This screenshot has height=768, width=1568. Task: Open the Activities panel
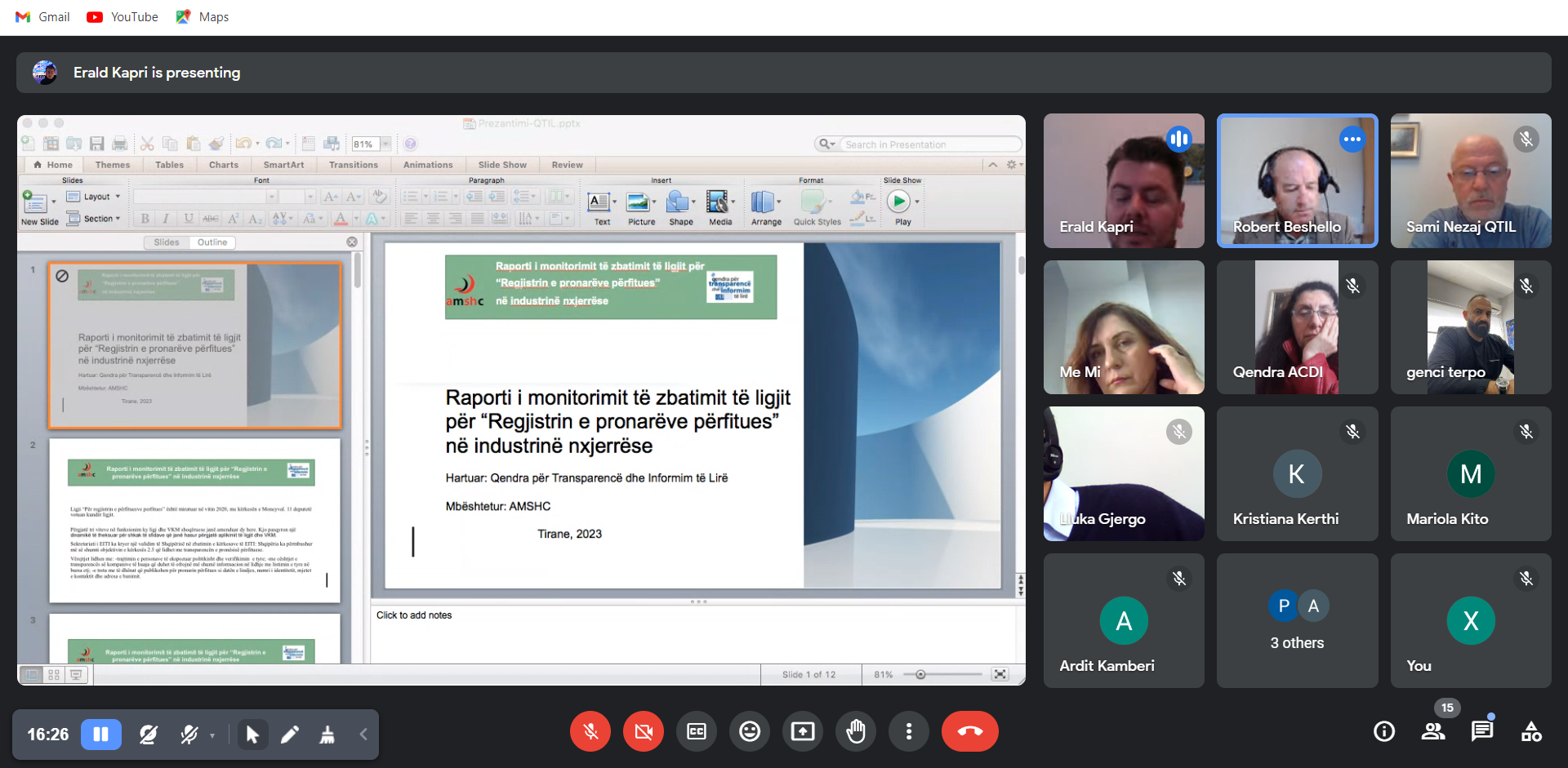(1531, 731)
